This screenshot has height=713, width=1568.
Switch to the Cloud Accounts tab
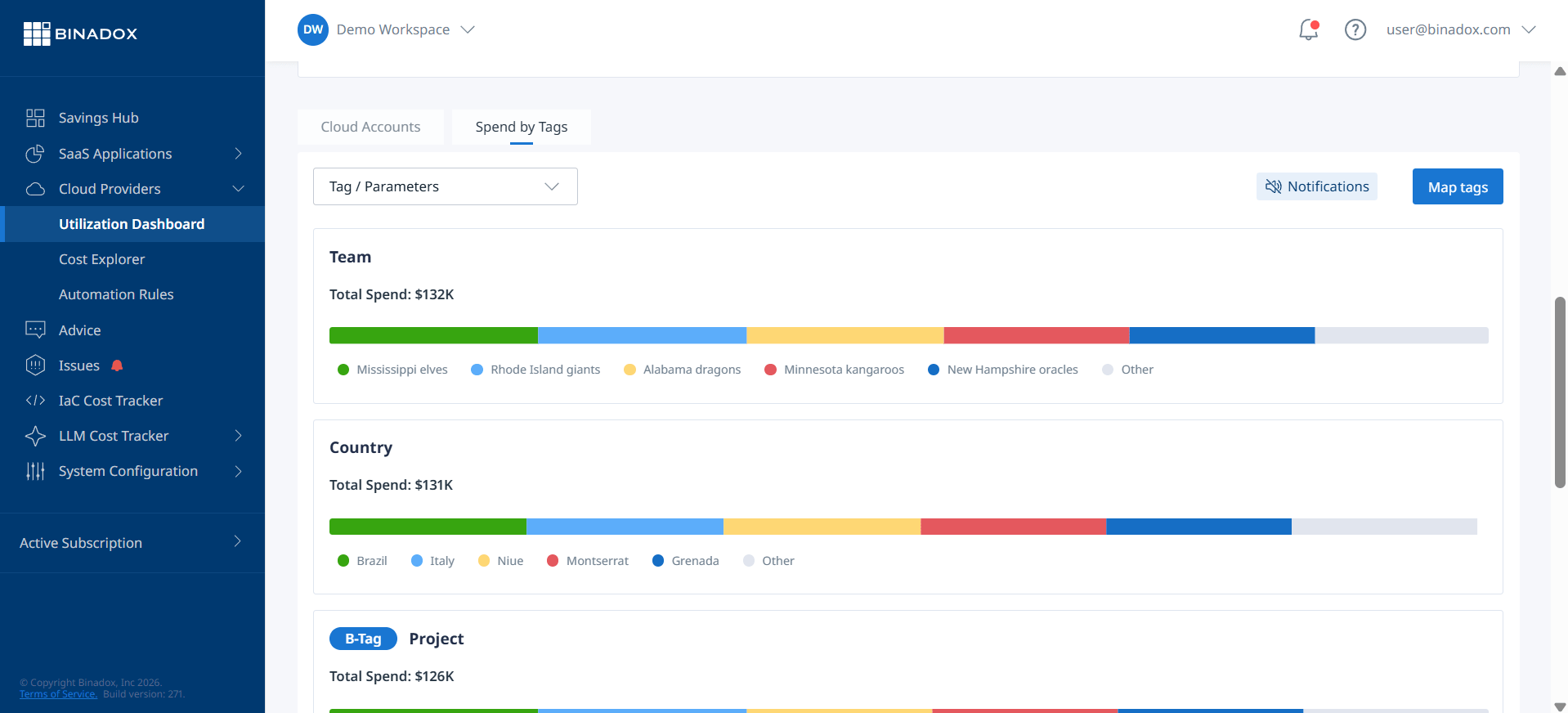(370, 127)
